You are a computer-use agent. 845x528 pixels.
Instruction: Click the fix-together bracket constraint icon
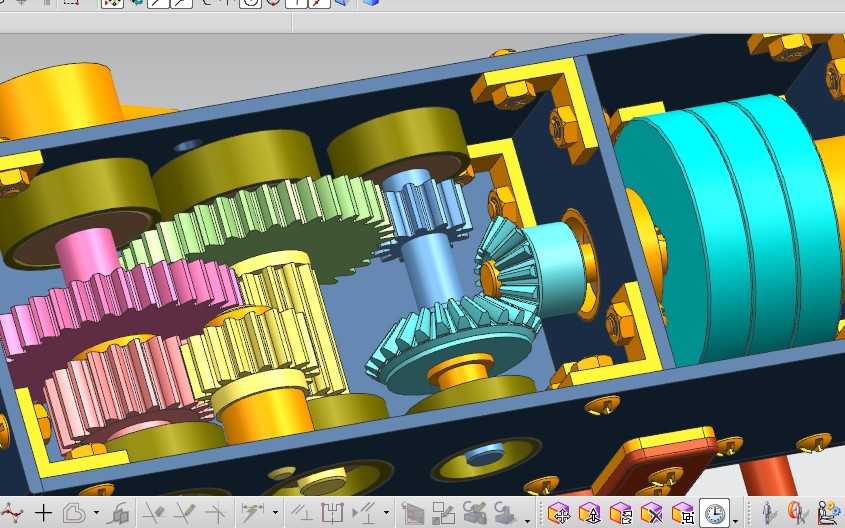333,513
